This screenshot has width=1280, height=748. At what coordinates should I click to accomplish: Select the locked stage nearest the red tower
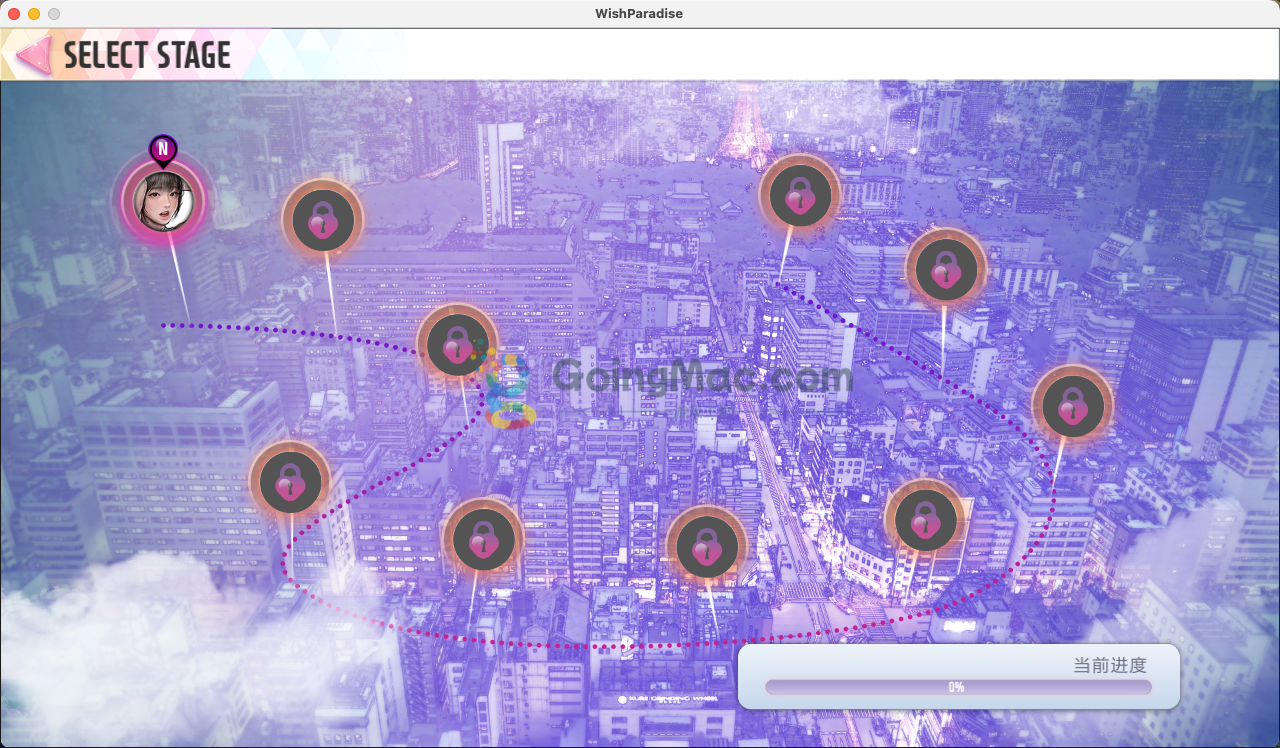(800, 195)
